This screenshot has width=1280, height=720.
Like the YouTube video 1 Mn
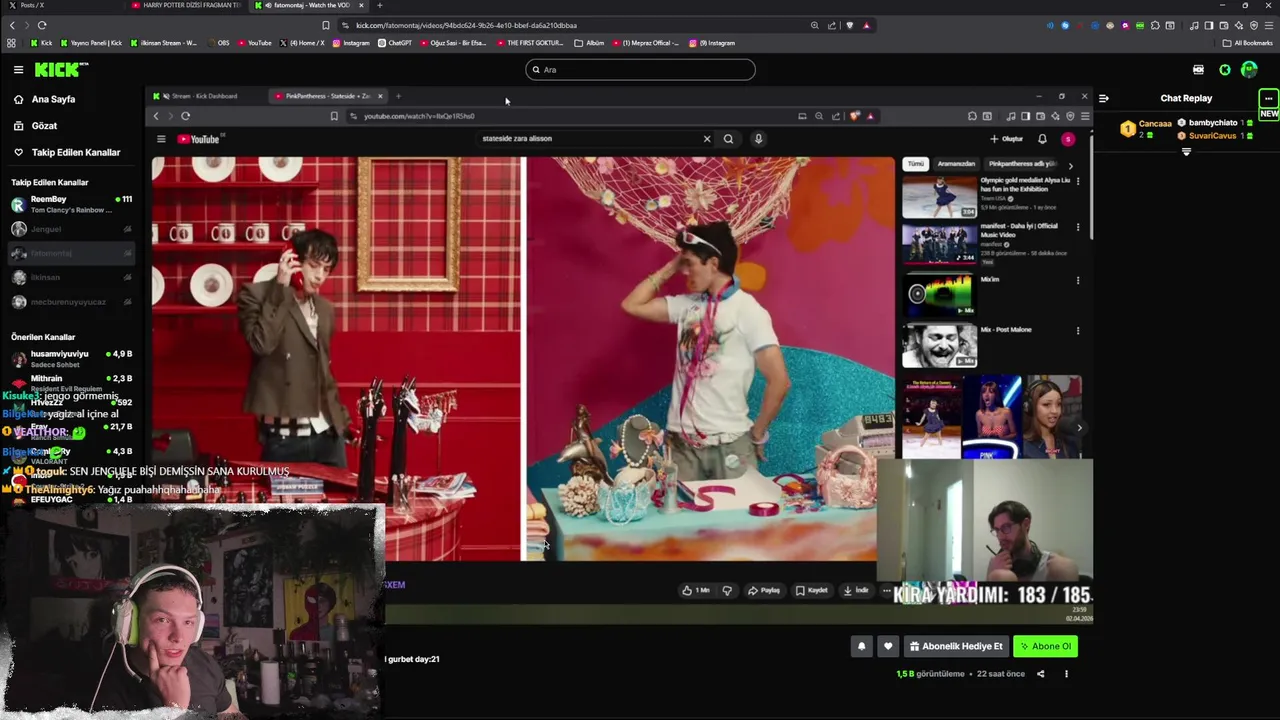(696, 591)
